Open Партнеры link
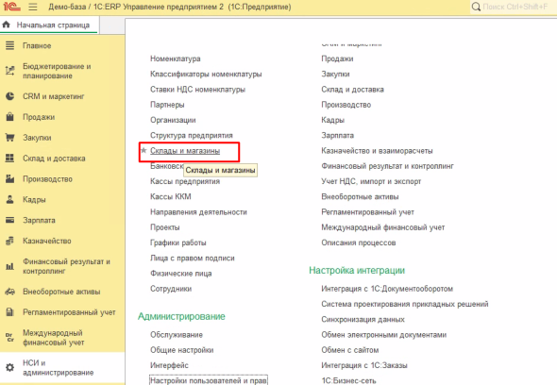Viewport: 557px width, 385px height. click(167, 105)
